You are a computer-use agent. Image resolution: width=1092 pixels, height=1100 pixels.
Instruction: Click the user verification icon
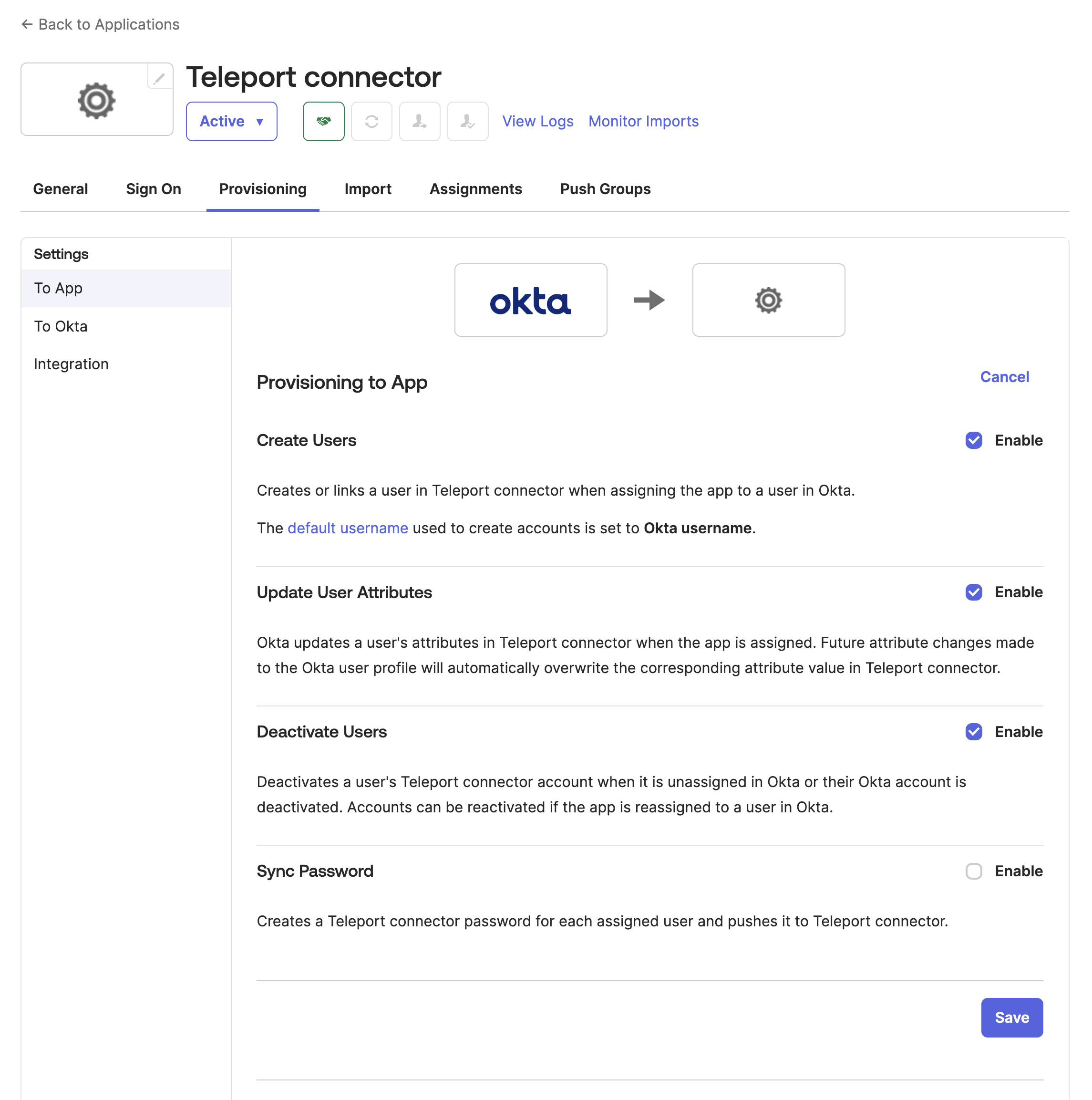click(467, 121)
